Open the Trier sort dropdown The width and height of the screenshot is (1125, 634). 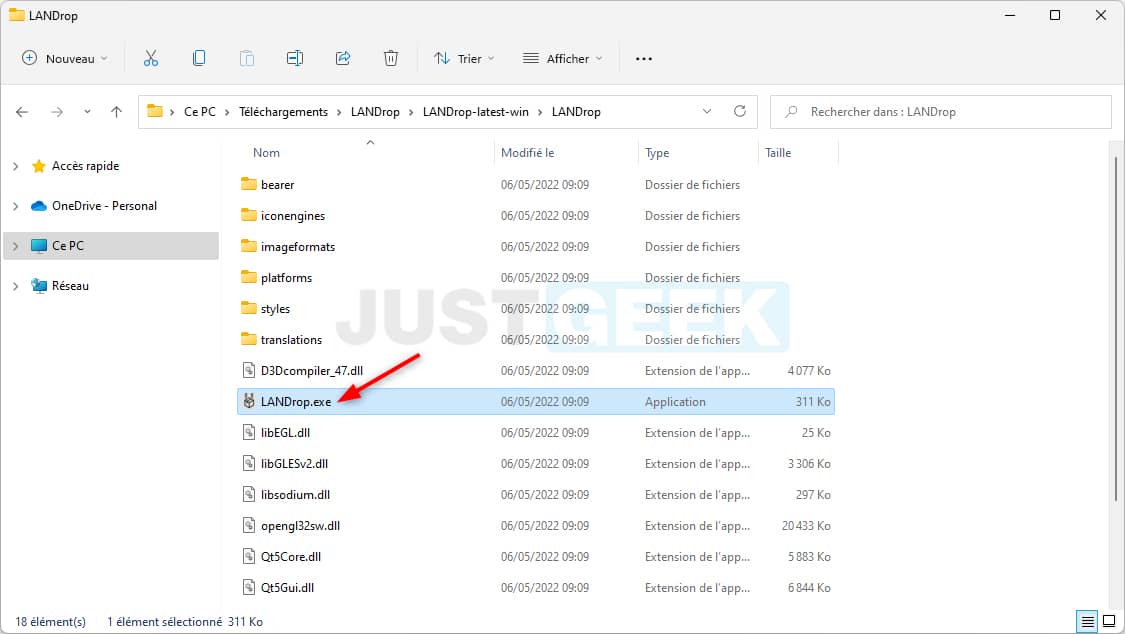coord(464,59)
